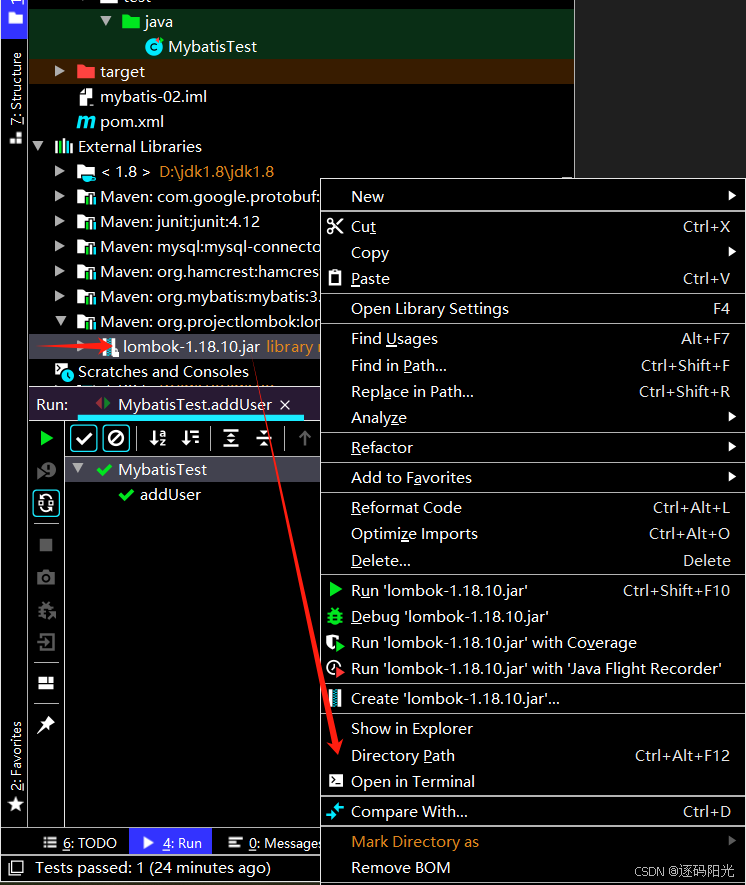Click Collapse All tests icon
This screenshot has width=746, height=885.
(264, 438)
